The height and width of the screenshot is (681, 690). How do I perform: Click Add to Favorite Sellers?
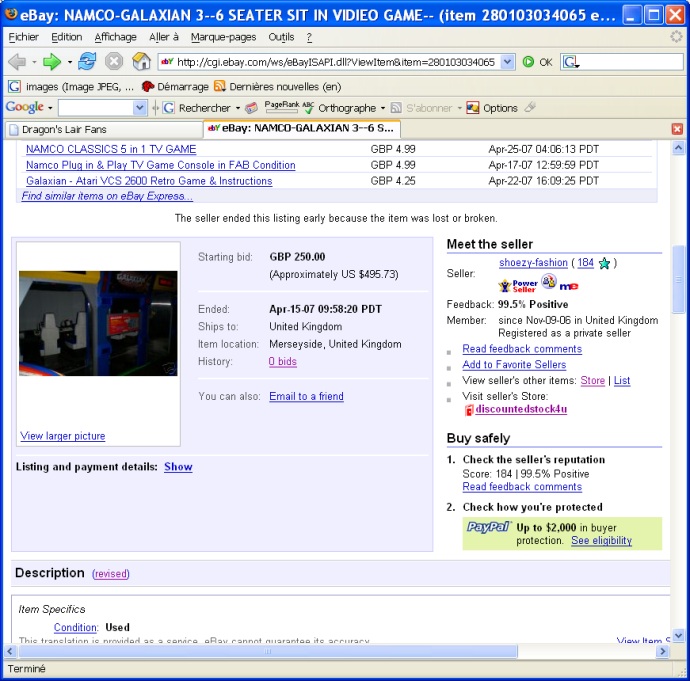pyautogui.click(x=514, y=365)
